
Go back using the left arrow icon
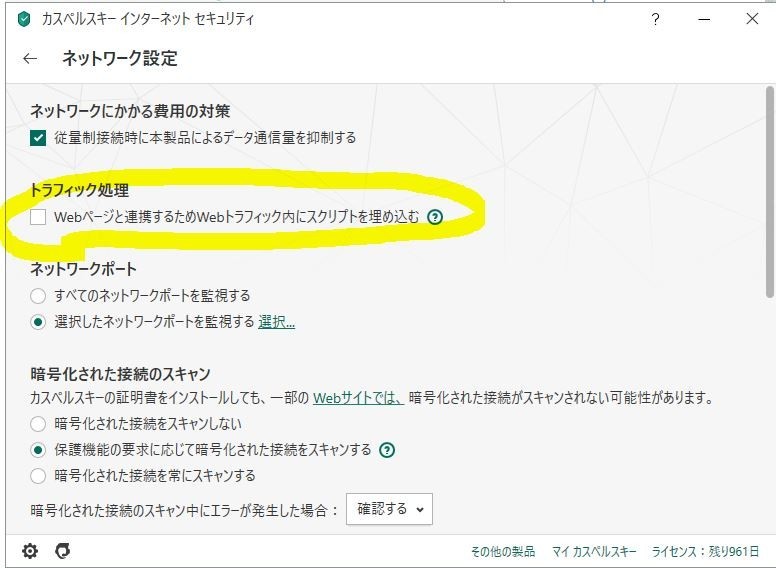point(30,58)
